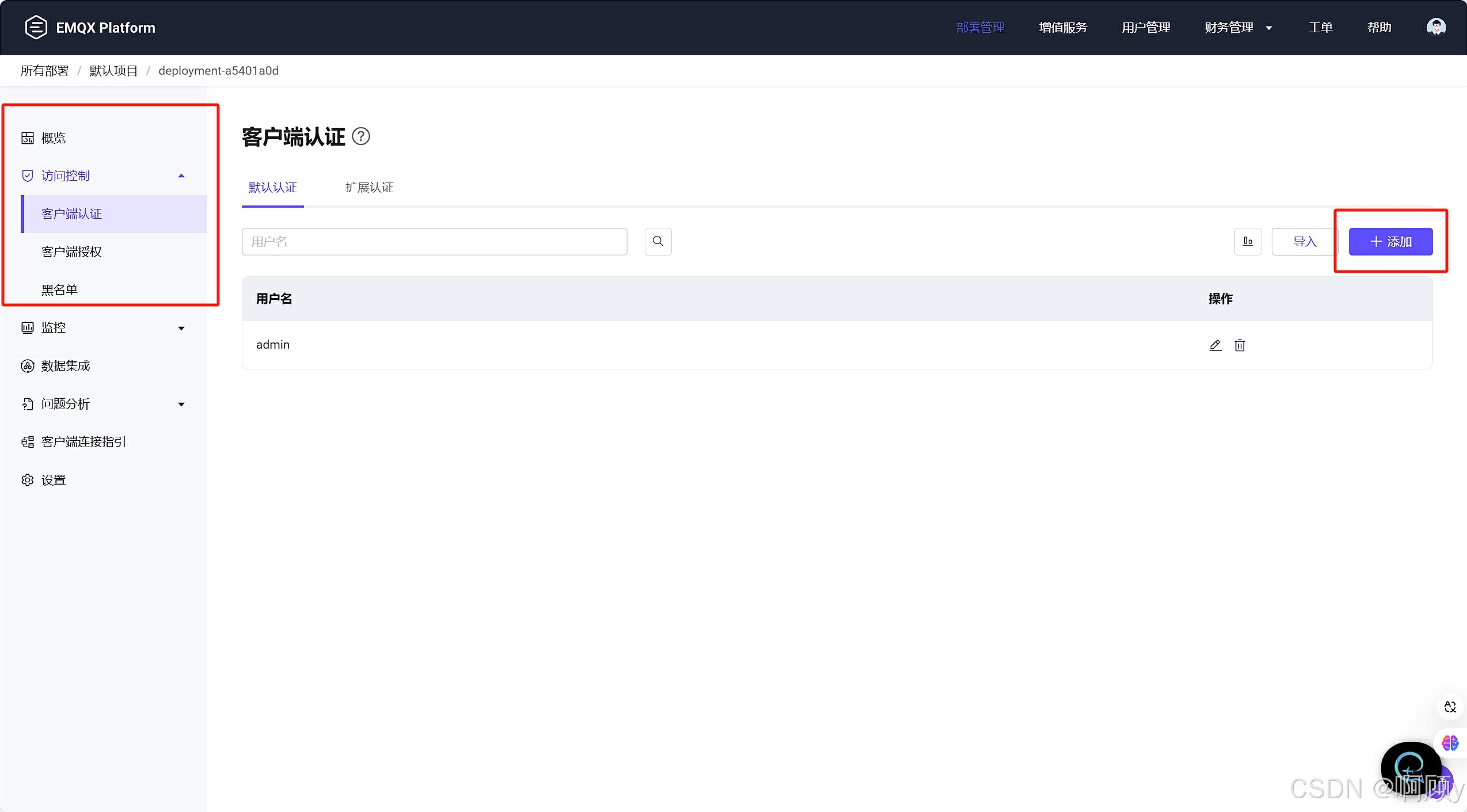Open 黑名单 in the sidebar
This screenshot has width=1467, height=812.
click(59, 289)
